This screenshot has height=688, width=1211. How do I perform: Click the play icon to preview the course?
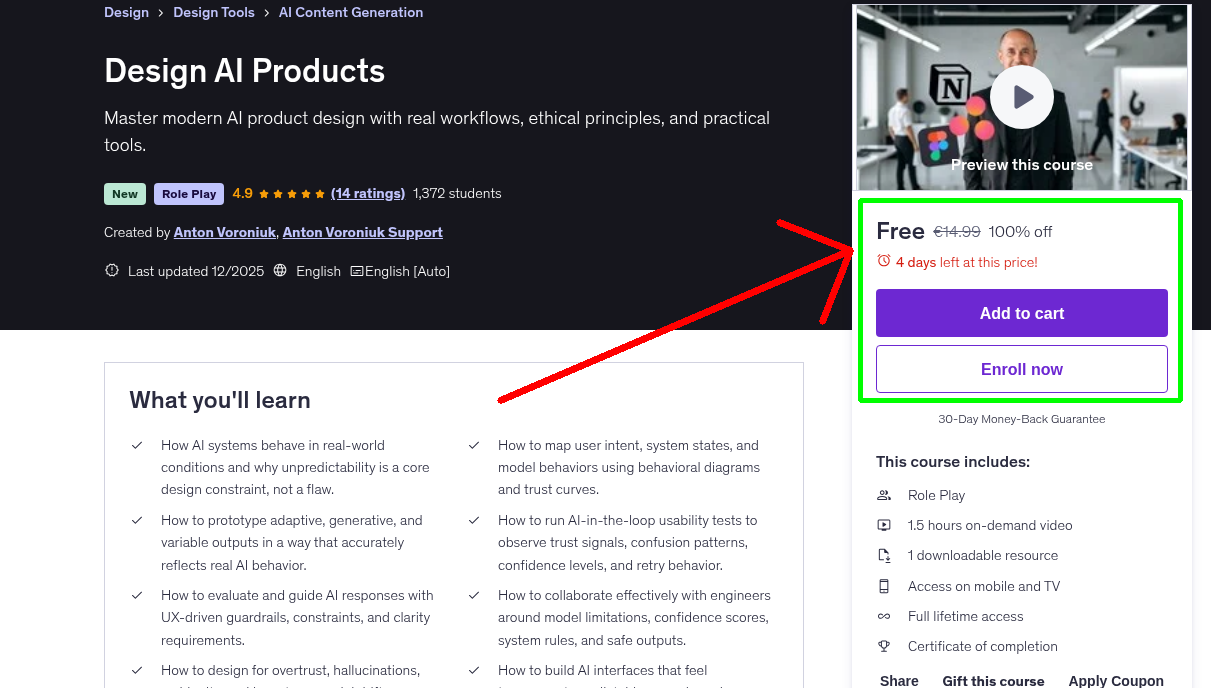pyautogui.click(x=1021, y=97)
